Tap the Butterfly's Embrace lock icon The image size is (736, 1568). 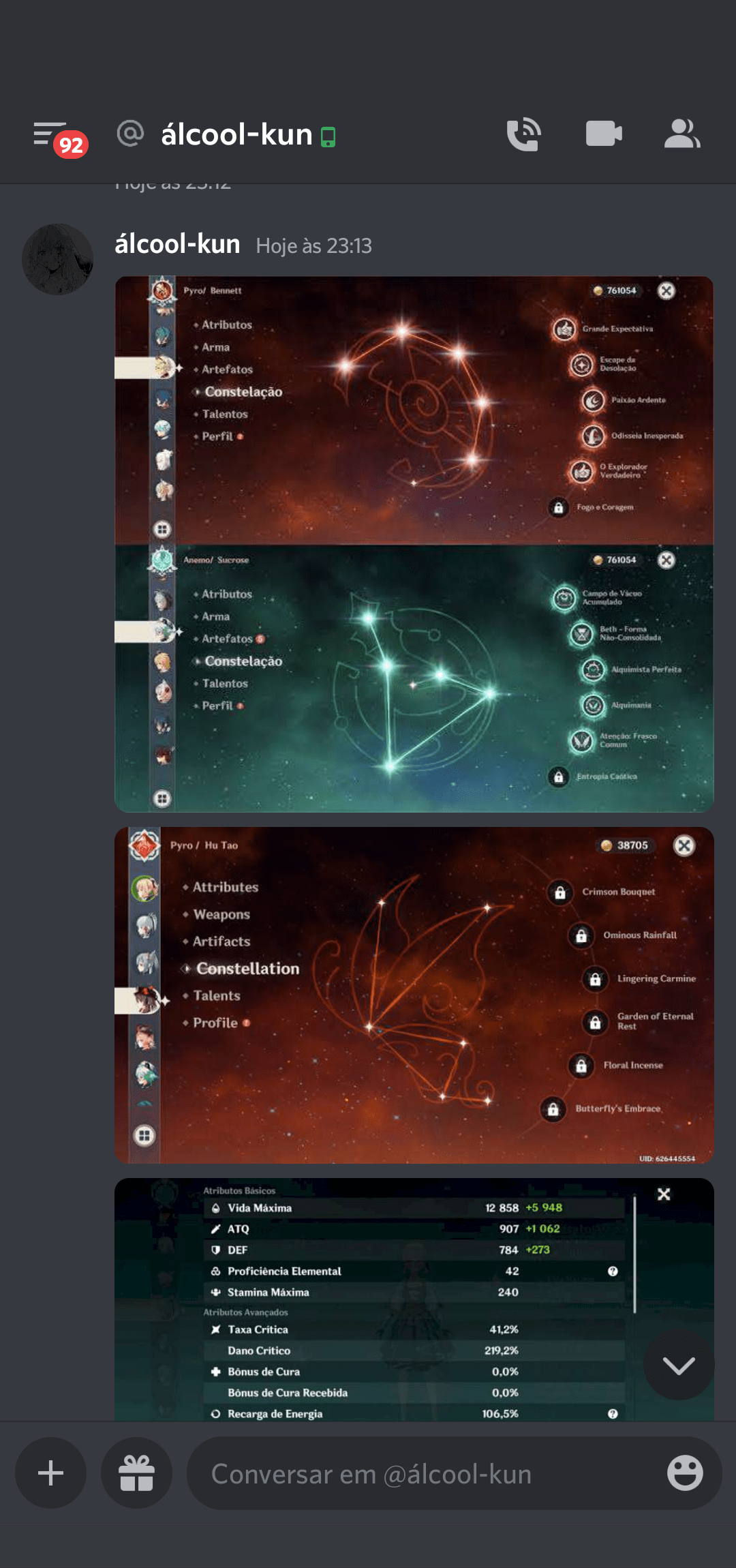click(553, 1109)
